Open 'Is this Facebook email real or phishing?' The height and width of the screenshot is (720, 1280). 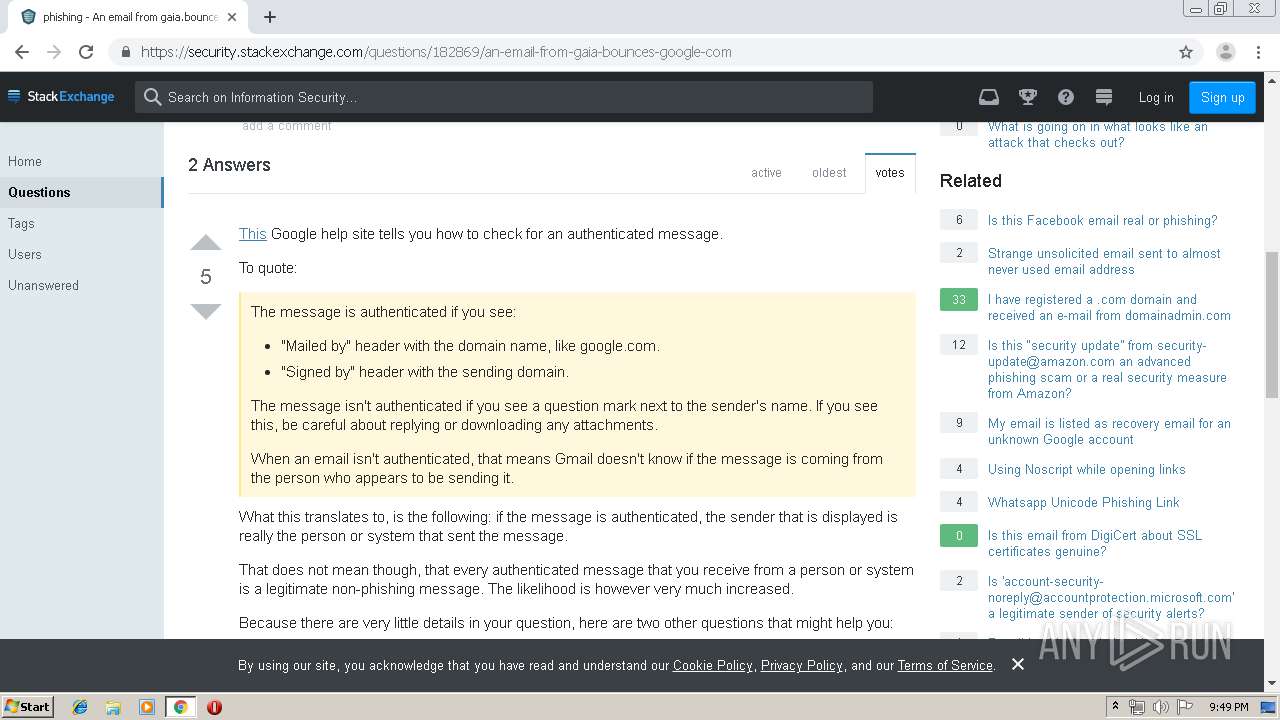[1102, 220]
